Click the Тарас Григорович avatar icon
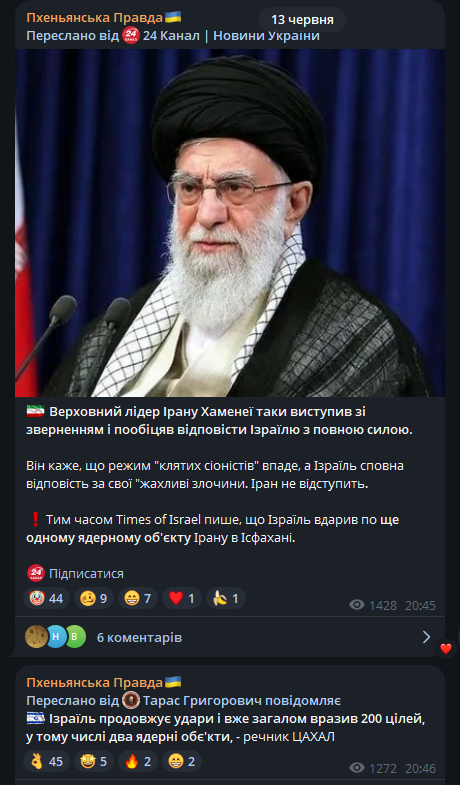This screenshot has height=785, width=460. click(131, 700)
